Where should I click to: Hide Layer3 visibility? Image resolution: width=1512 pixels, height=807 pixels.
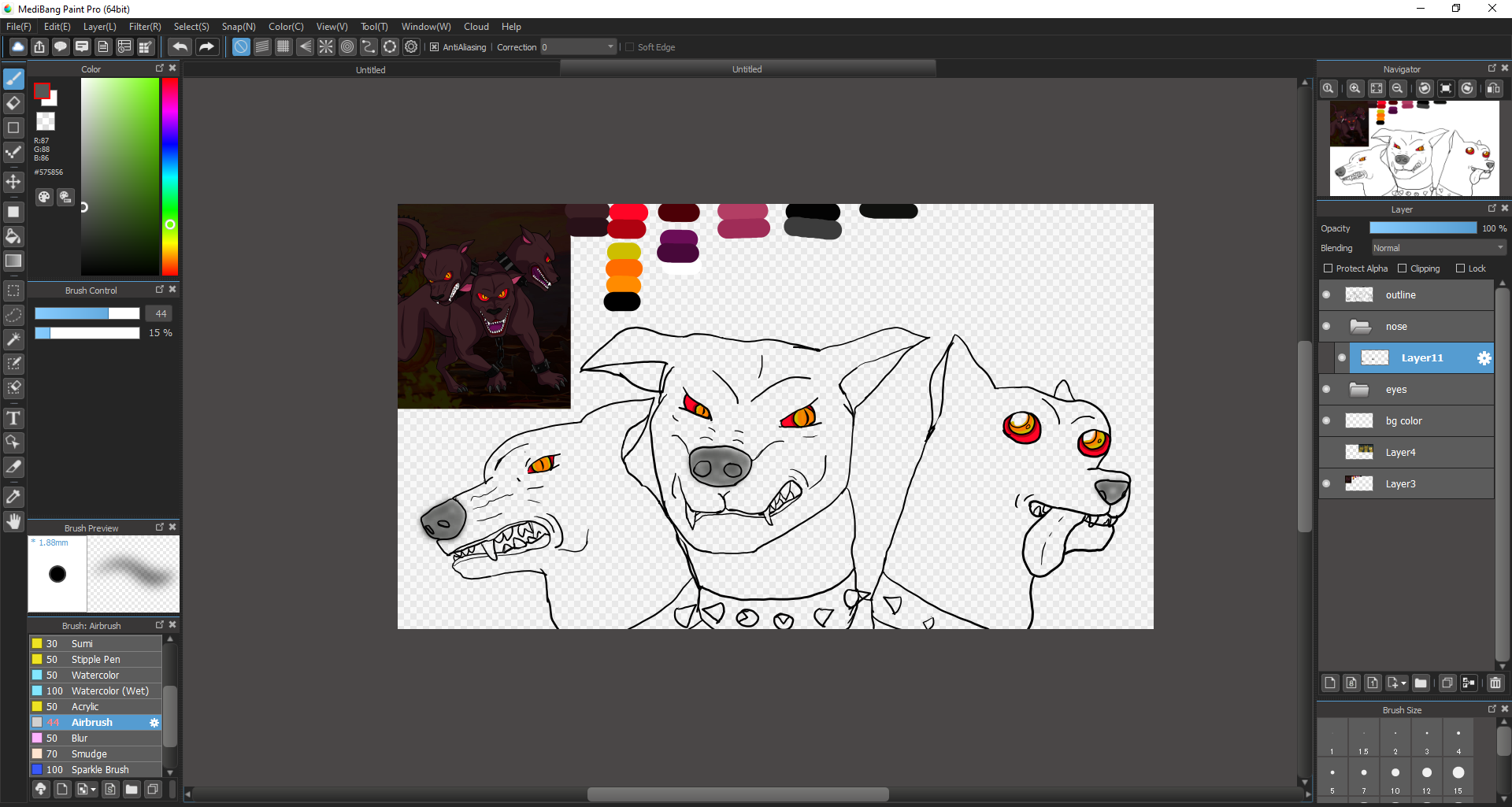click(1326, 484)
